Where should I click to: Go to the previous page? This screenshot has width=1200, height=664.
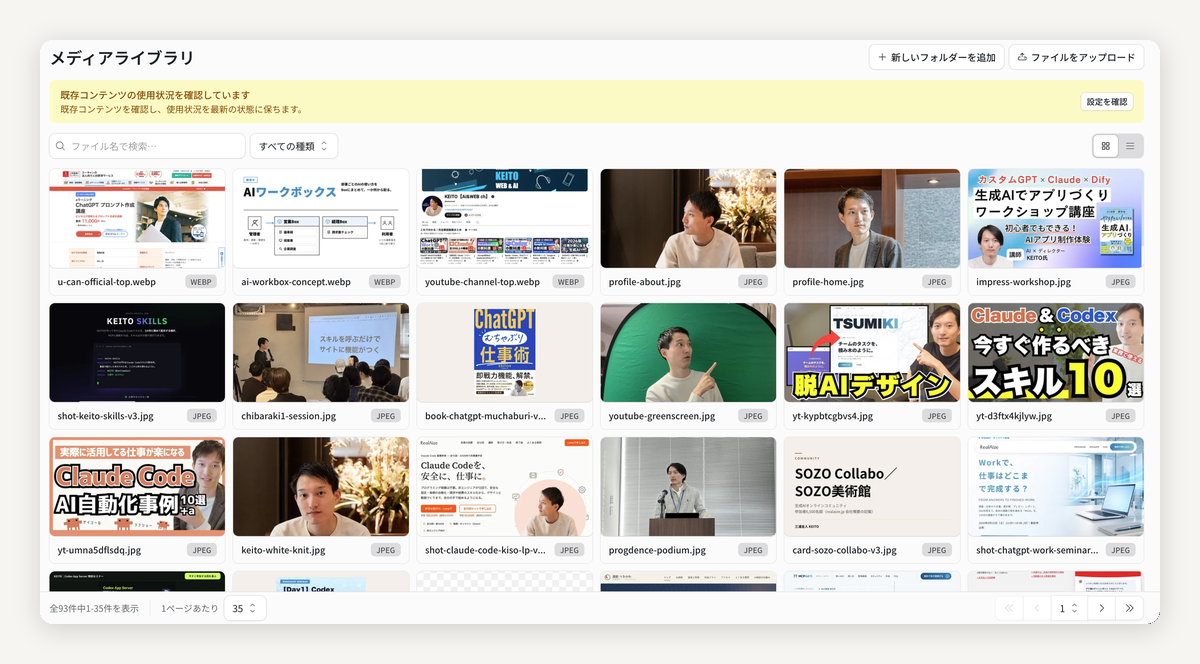pos(1037,608)
